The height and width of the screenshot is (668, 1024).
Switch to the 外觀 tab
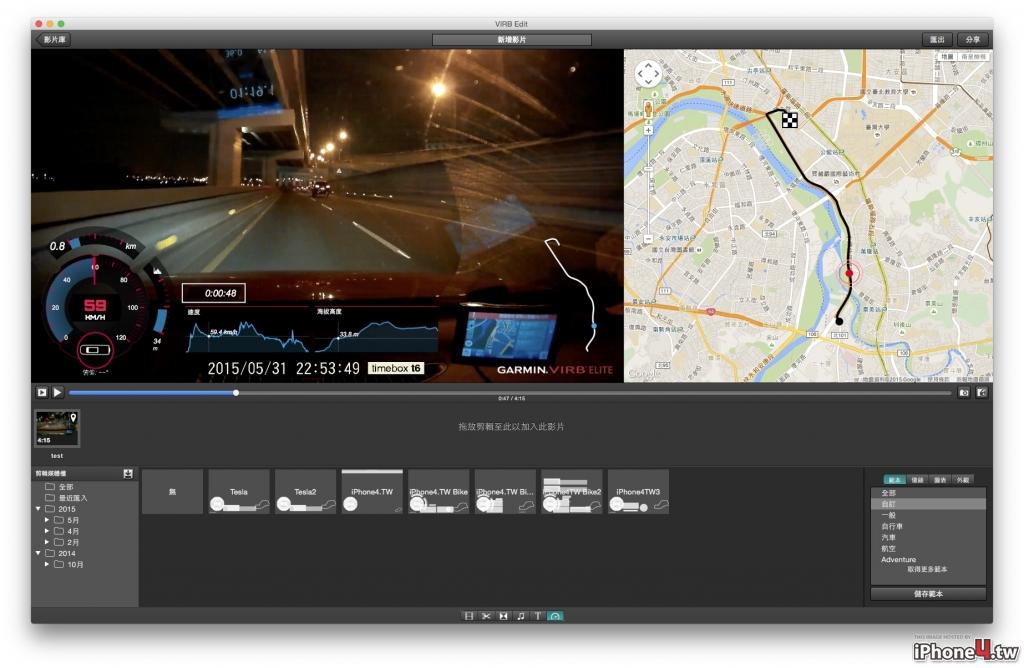(963, 480)
